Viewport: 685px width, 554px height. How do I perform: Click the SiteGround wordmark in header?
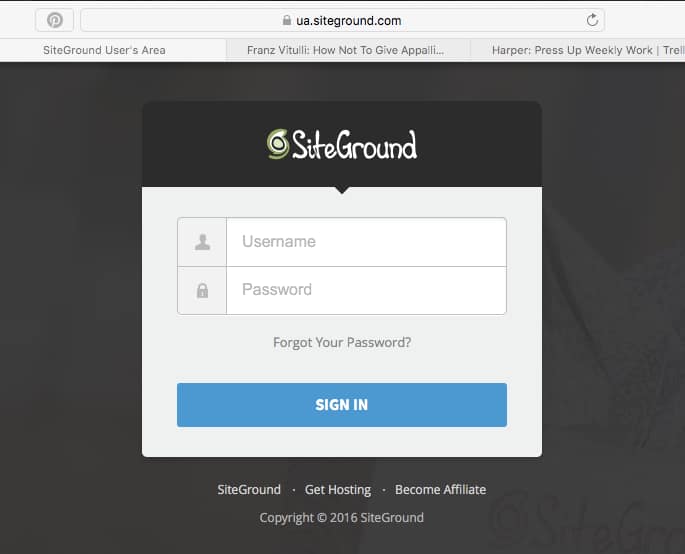(354, 145)
